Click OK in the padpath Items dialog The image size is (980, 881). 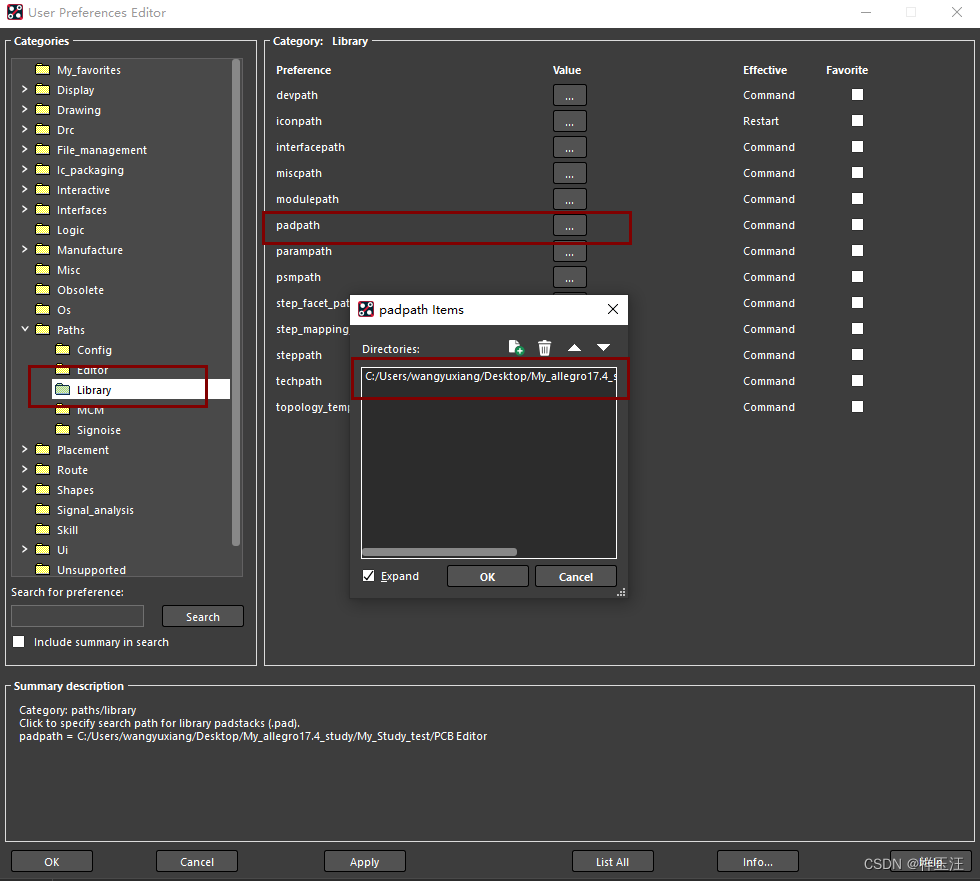[487, 577]
